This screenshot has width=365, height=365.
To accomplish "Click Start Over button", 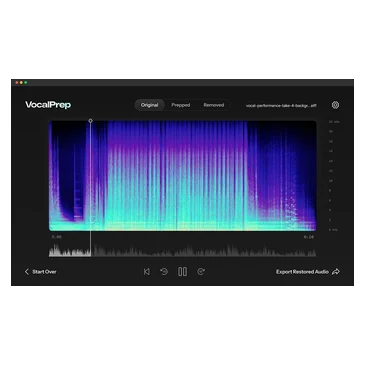I will click(41, 272).
